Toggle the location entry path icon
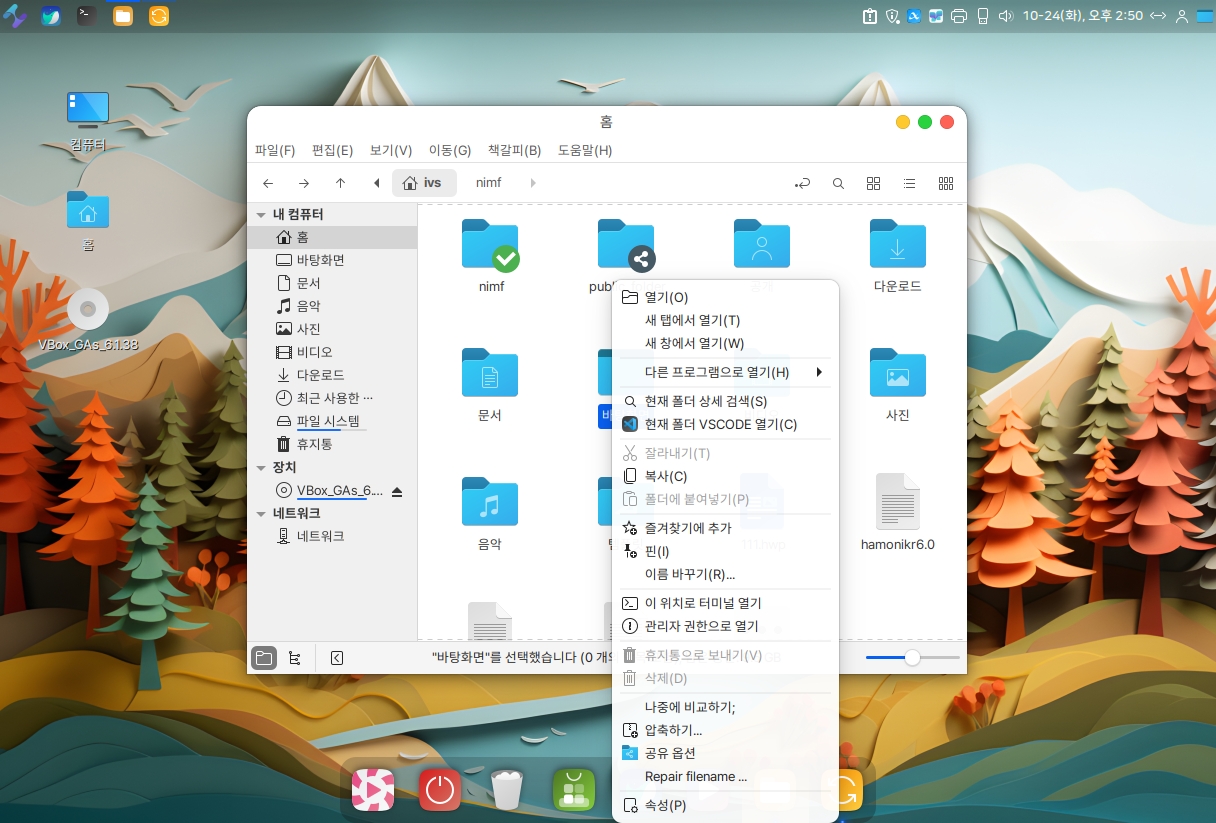Viewport: 1216px width, 823px height. pos(802,184)
